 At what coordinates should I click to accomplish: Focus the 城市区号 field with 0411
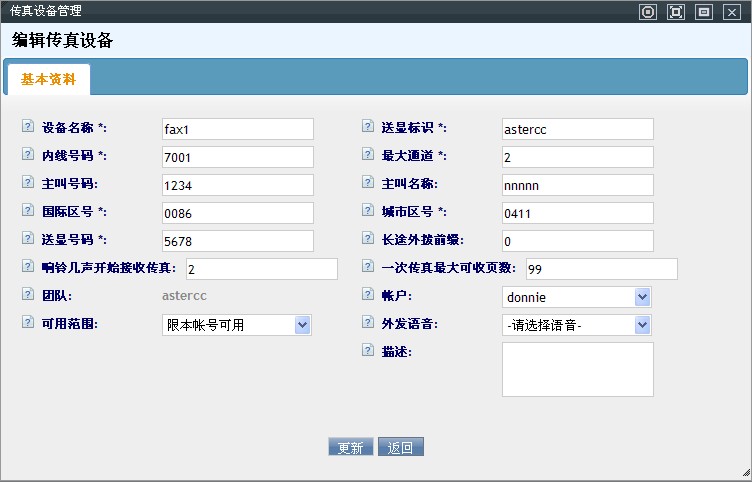[x=577, y=213]
